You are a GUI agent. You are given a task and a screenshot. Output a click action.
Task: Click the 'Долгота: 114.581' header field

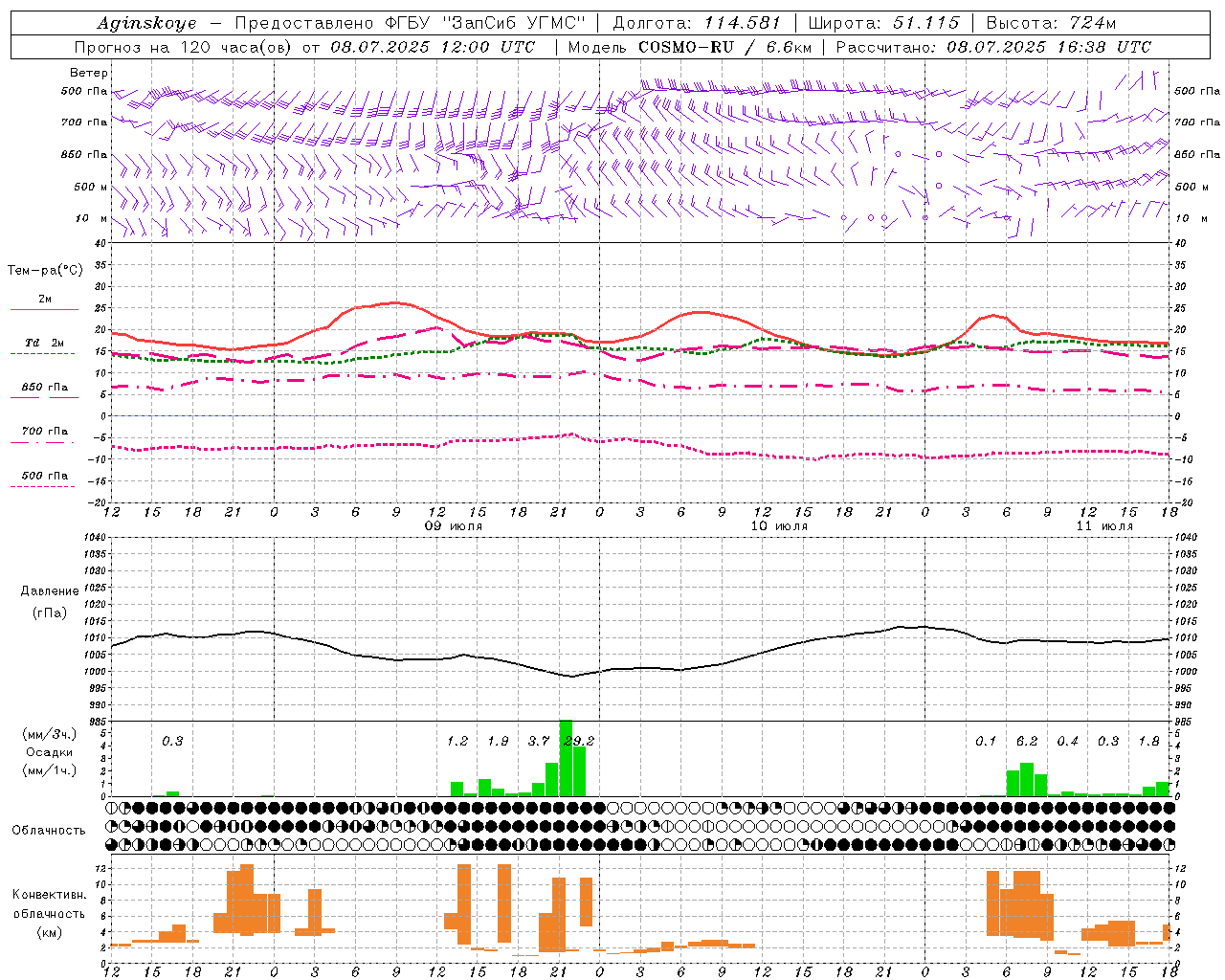[x=697, y=23]
